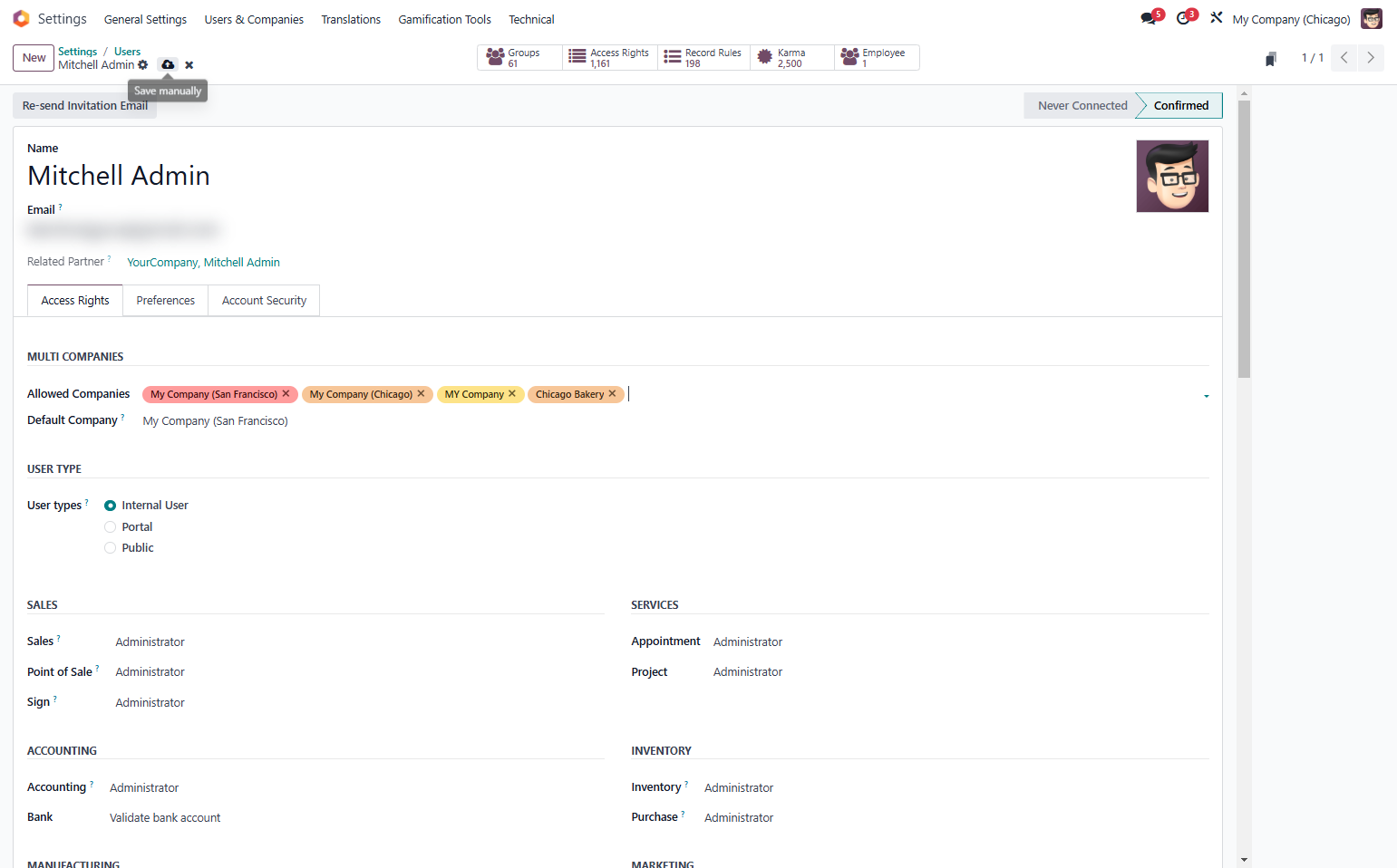Click the bookmark icon beside the pager
The width and height of the screenshot is (1397, 868).
[1271, 59]
